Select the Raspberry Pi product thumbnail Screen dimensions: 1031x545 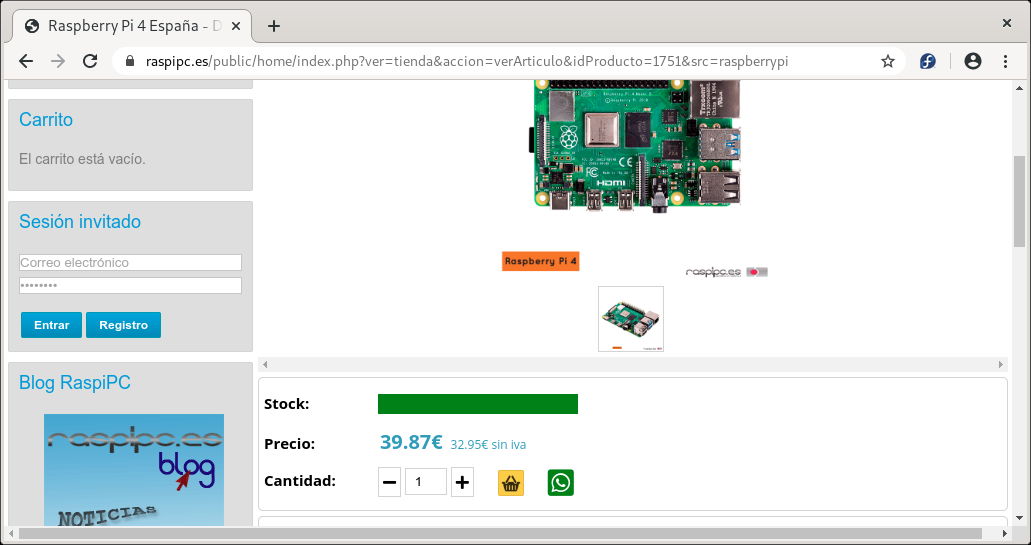coord(631,319)
